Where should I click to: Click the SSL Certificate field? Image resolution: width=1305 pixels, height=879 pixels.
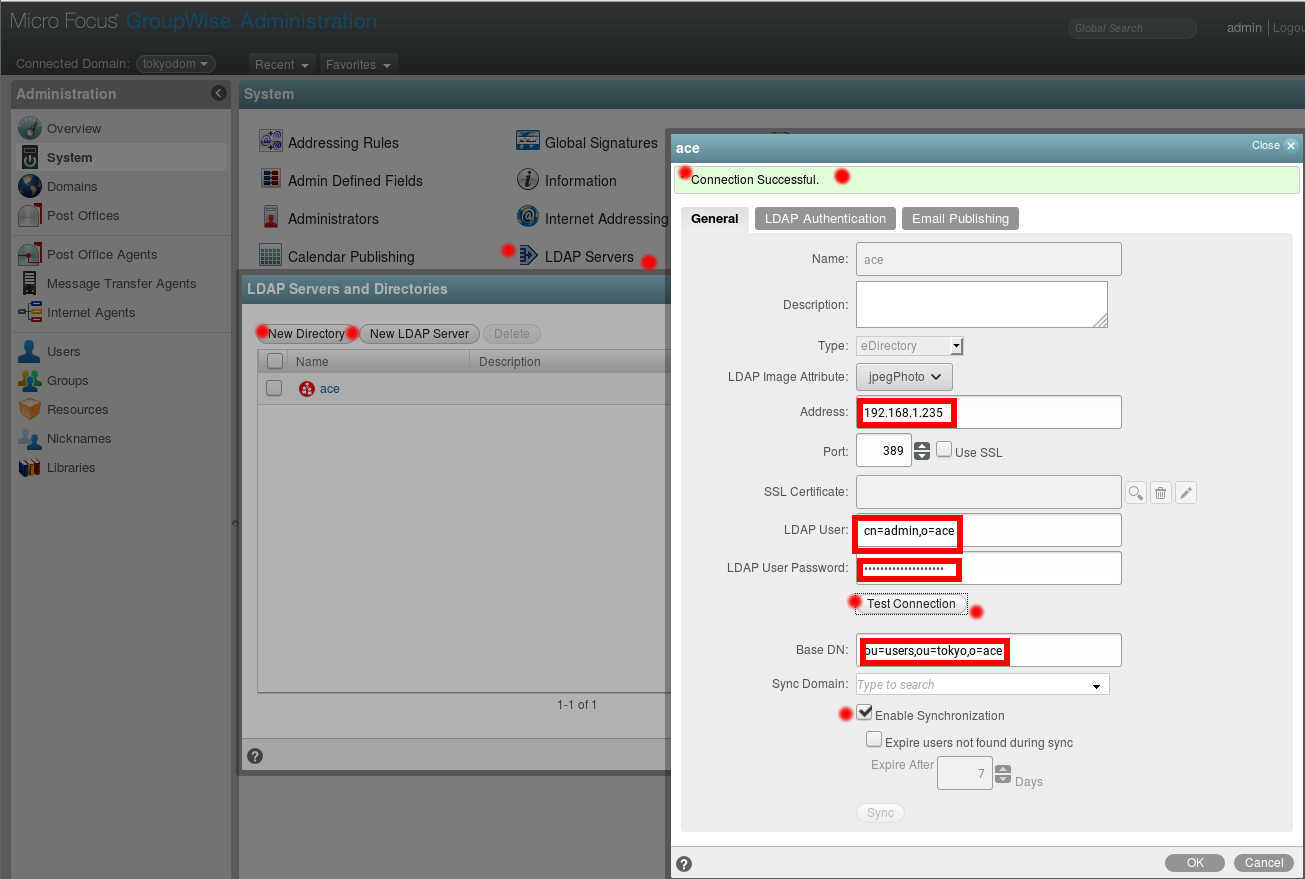point(989,492)
